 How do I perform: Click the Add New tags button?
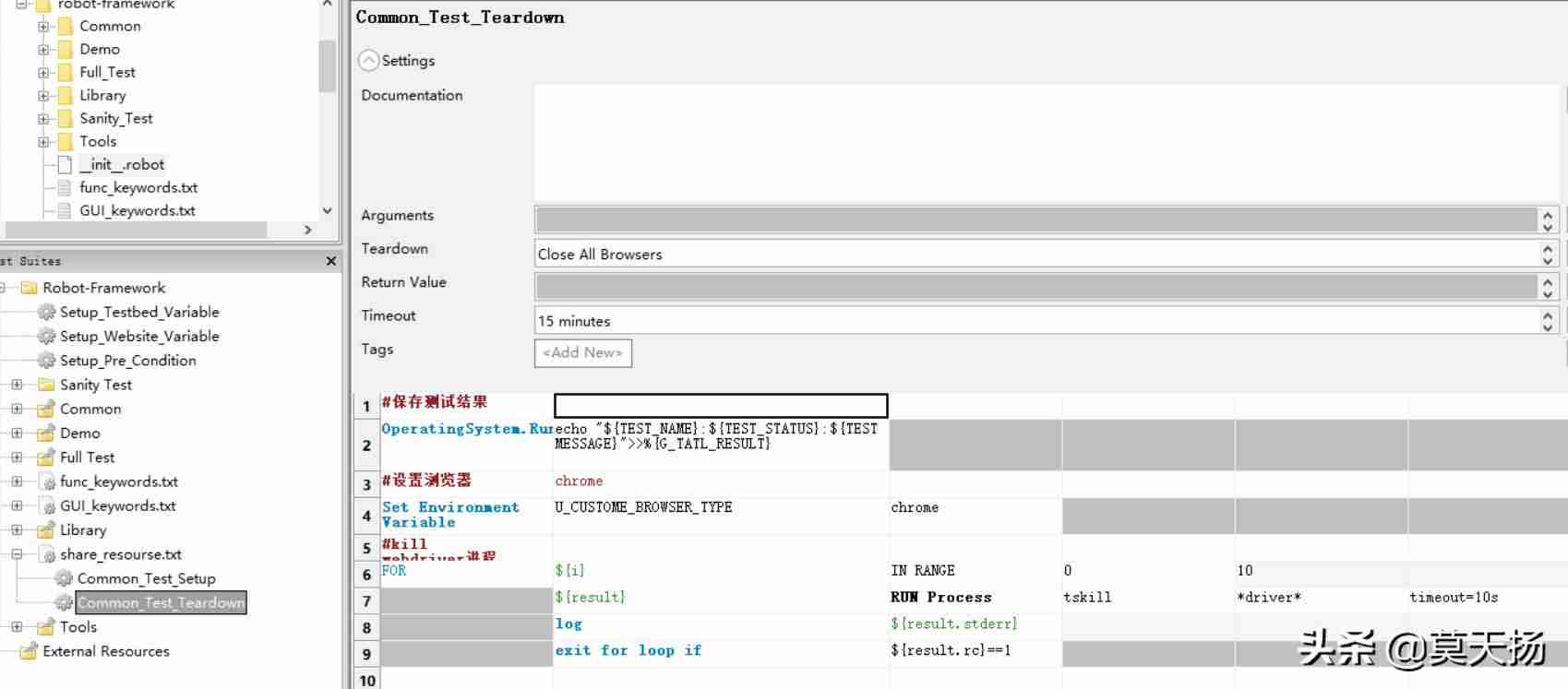coord(583,352)
